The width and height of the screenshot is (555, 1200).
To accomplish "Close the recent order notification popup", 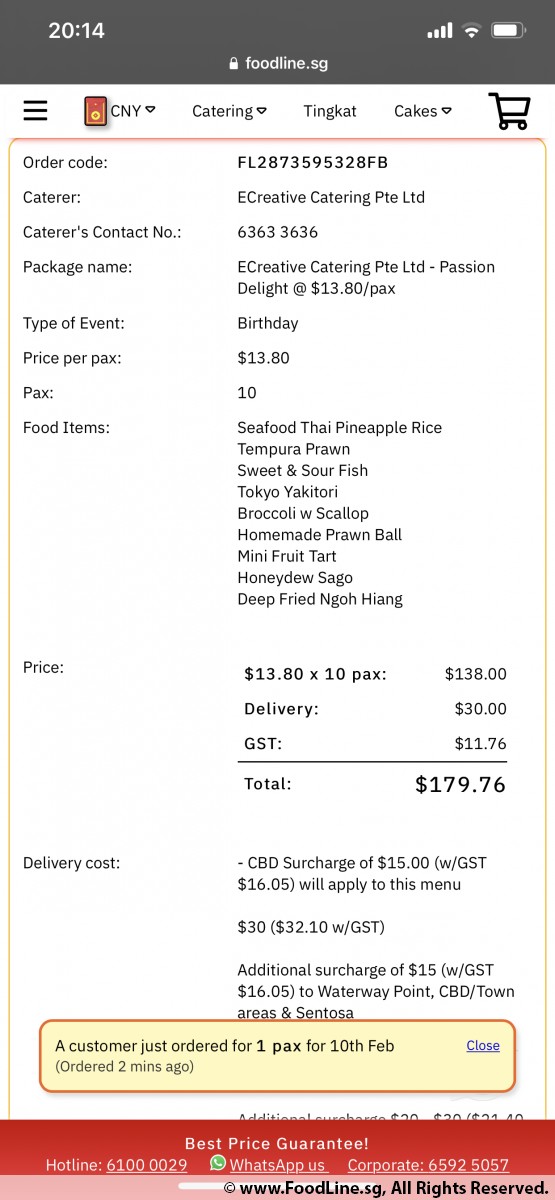I will (x=483, y=1045).
